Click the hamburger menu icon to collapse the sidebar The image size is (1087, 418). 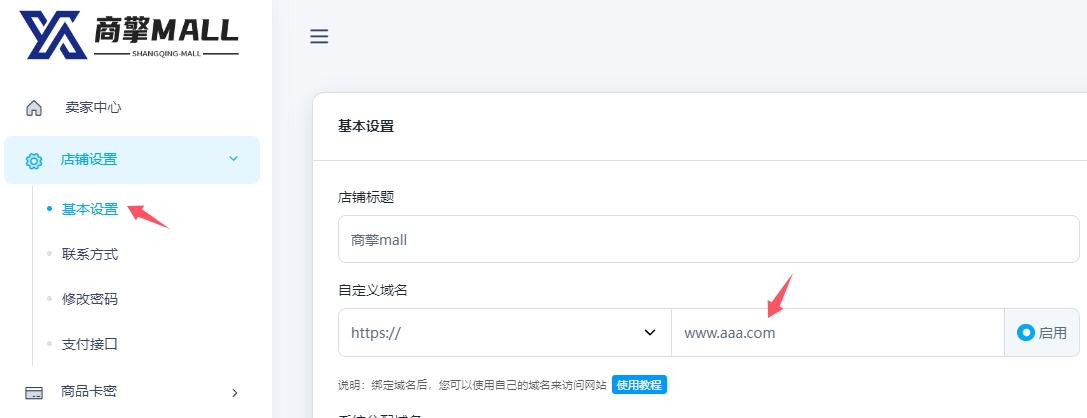point(319,37)
